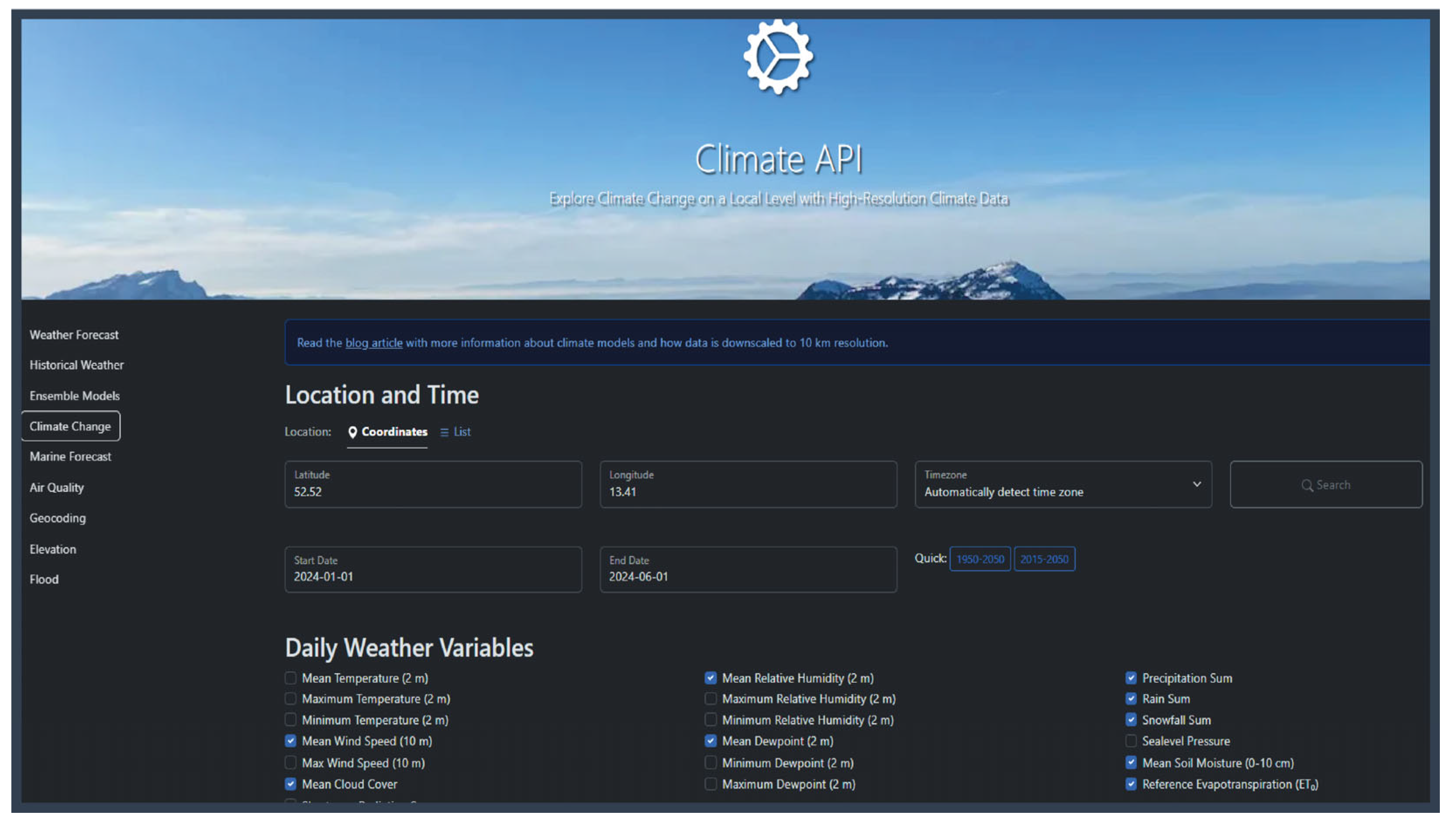The height and width of the screenshot is (829, 1456).
Task: Uncheck Mean Wind Speed (10 m)
Action: point(290,741)
